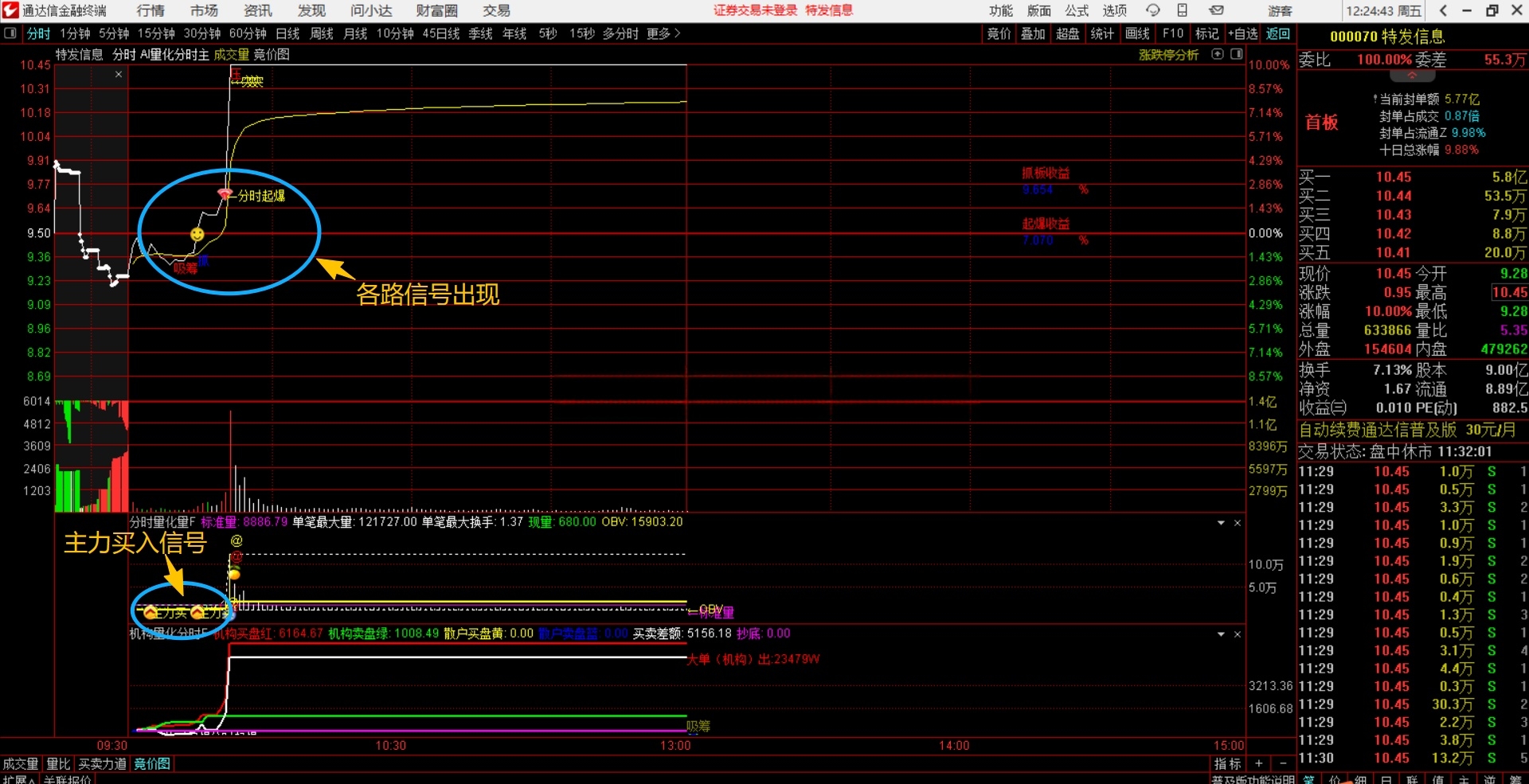Click the plus button beside 指标

tap(1259, 764)
